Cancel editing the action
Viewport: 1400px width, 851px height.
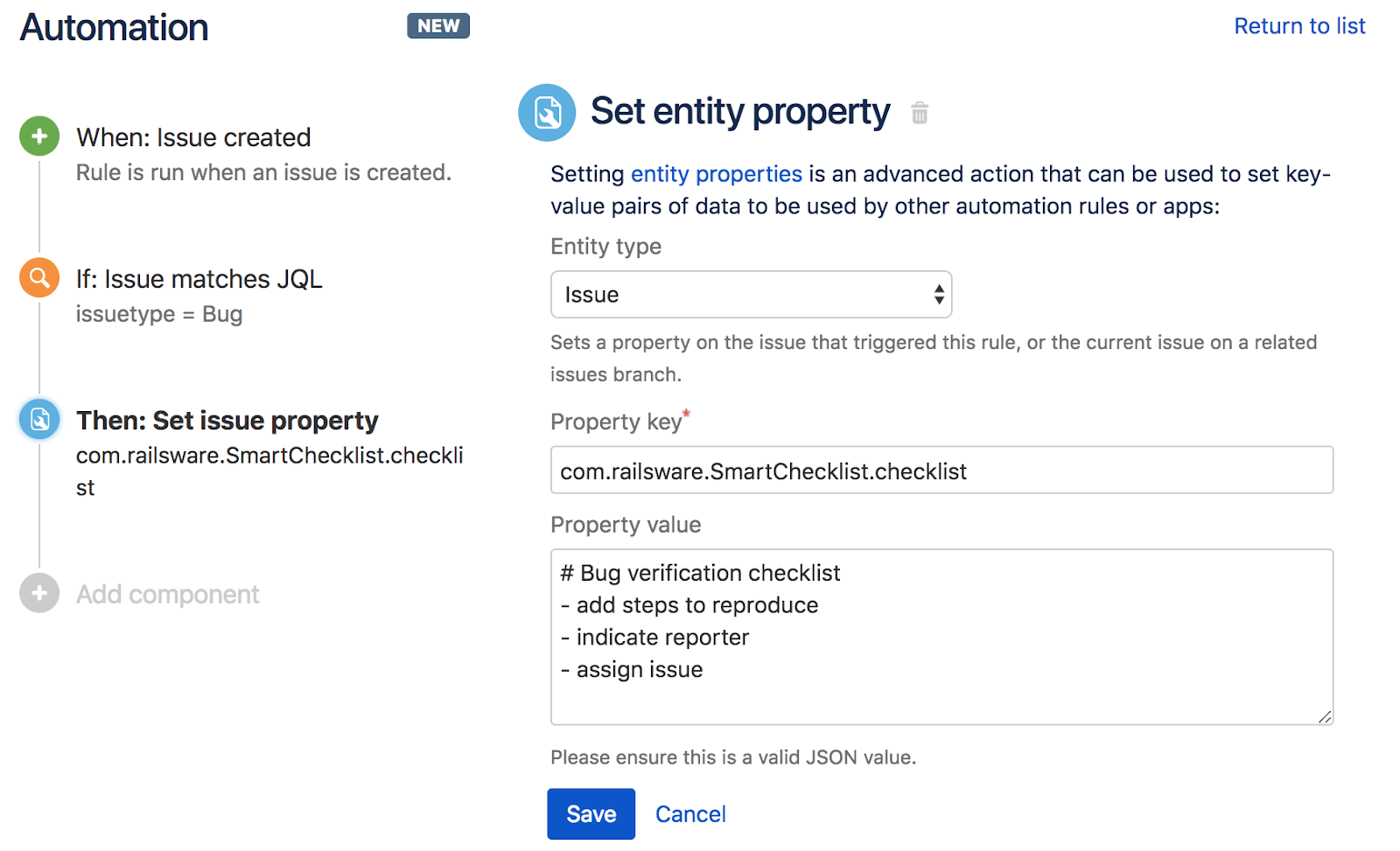(690, 814)
